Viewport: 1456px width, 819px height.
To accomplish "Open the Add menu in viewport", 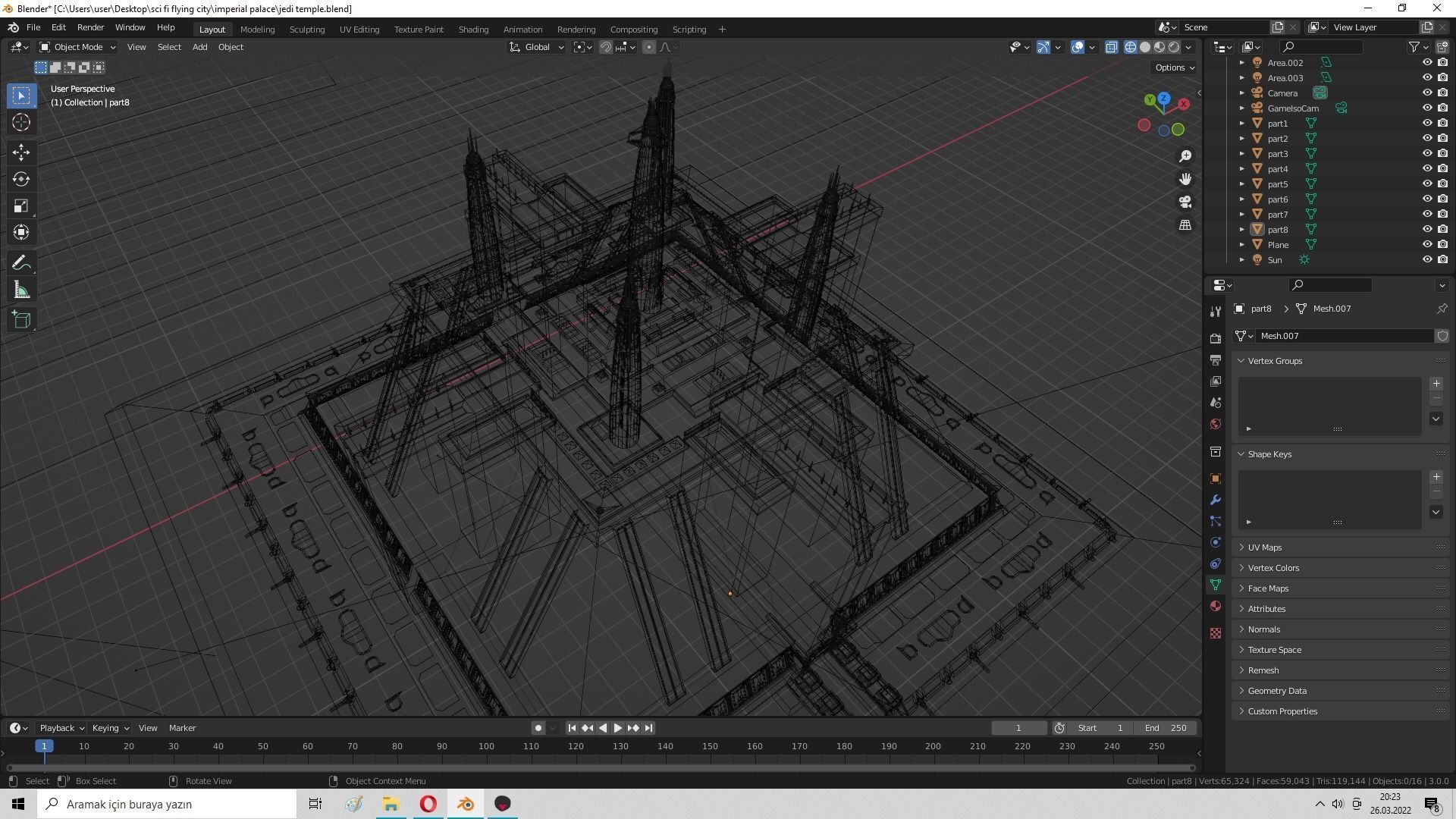I will (199, 47).
